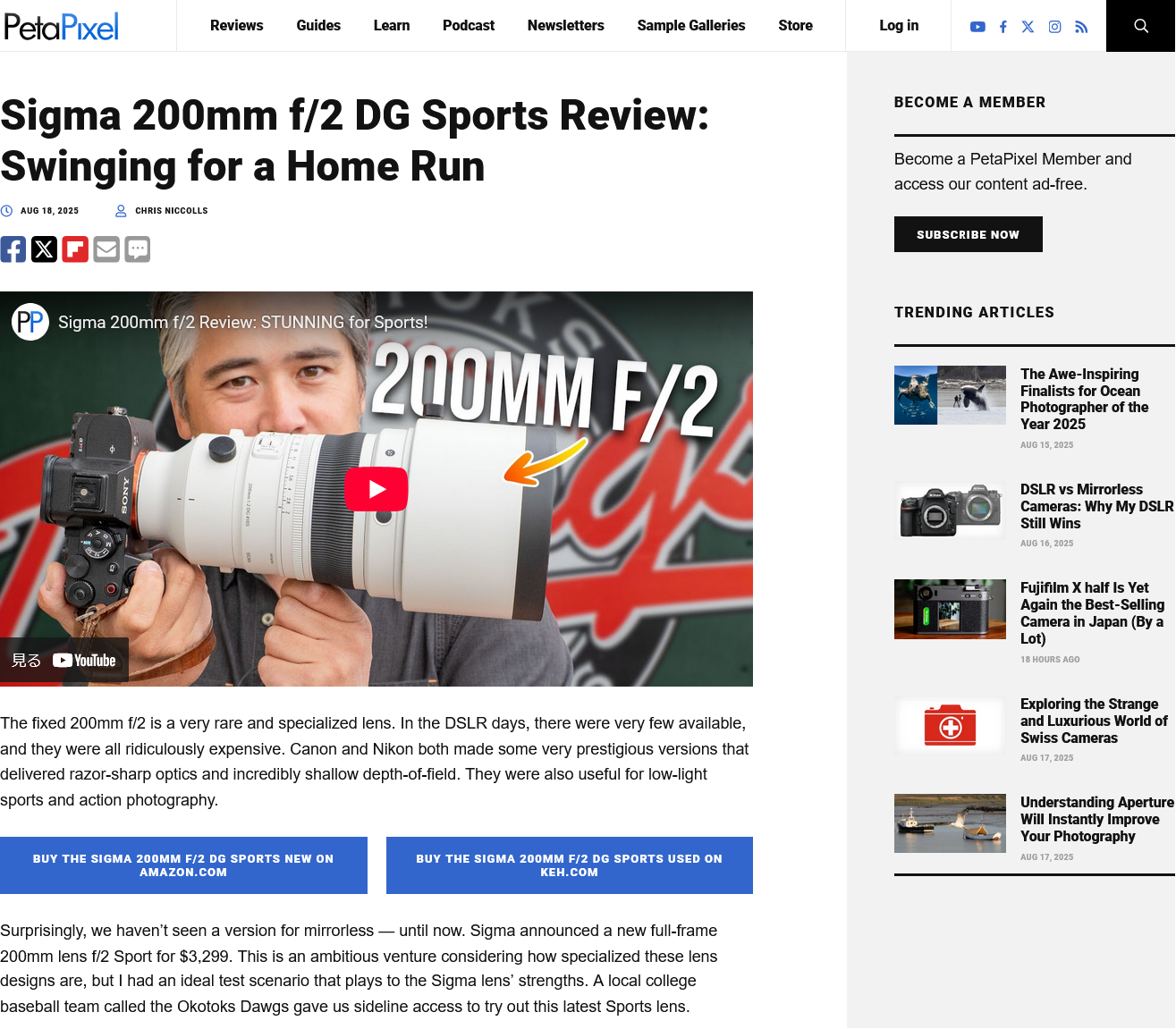Open the video title 'Sigma 200mm f/2 Review'
Image resolution: width=1176 pixels, height=1029 pixels.
tap(243, 323)
